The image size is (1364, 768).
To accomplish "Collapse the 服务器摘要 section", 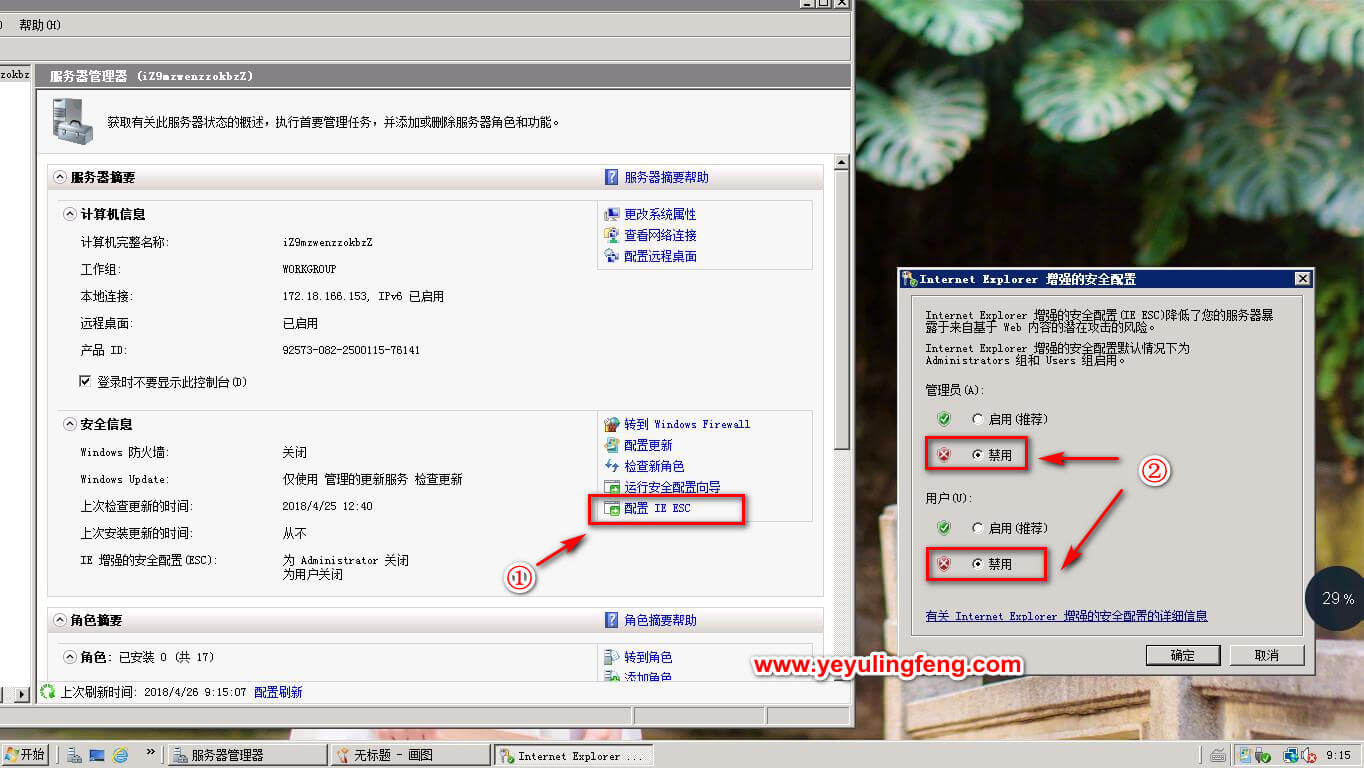I will 59,177.
